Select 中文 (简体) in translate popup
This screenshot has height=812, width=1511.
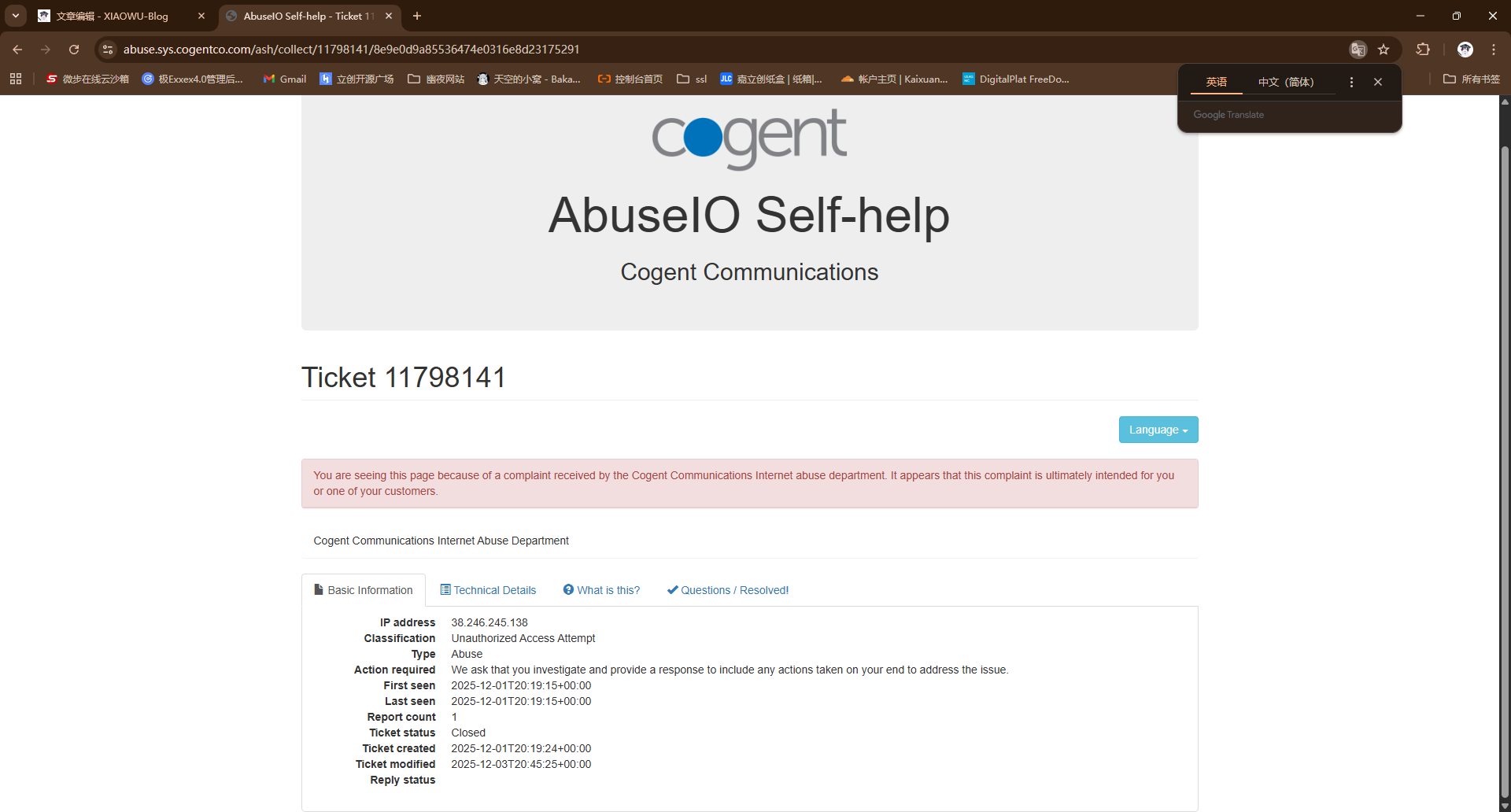click(1285, 82)
